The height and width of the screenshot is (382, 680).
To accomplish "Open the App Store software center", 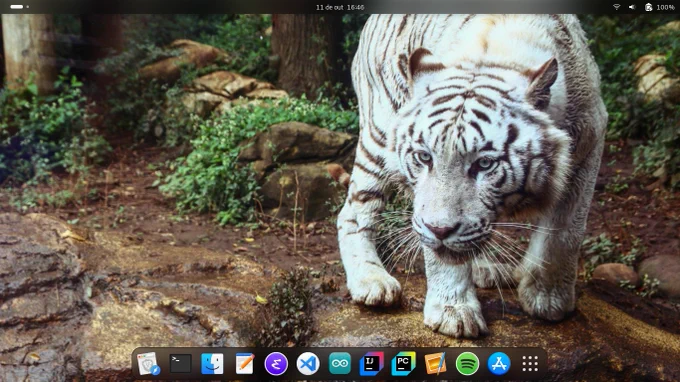I will click(x=499, y=363).
